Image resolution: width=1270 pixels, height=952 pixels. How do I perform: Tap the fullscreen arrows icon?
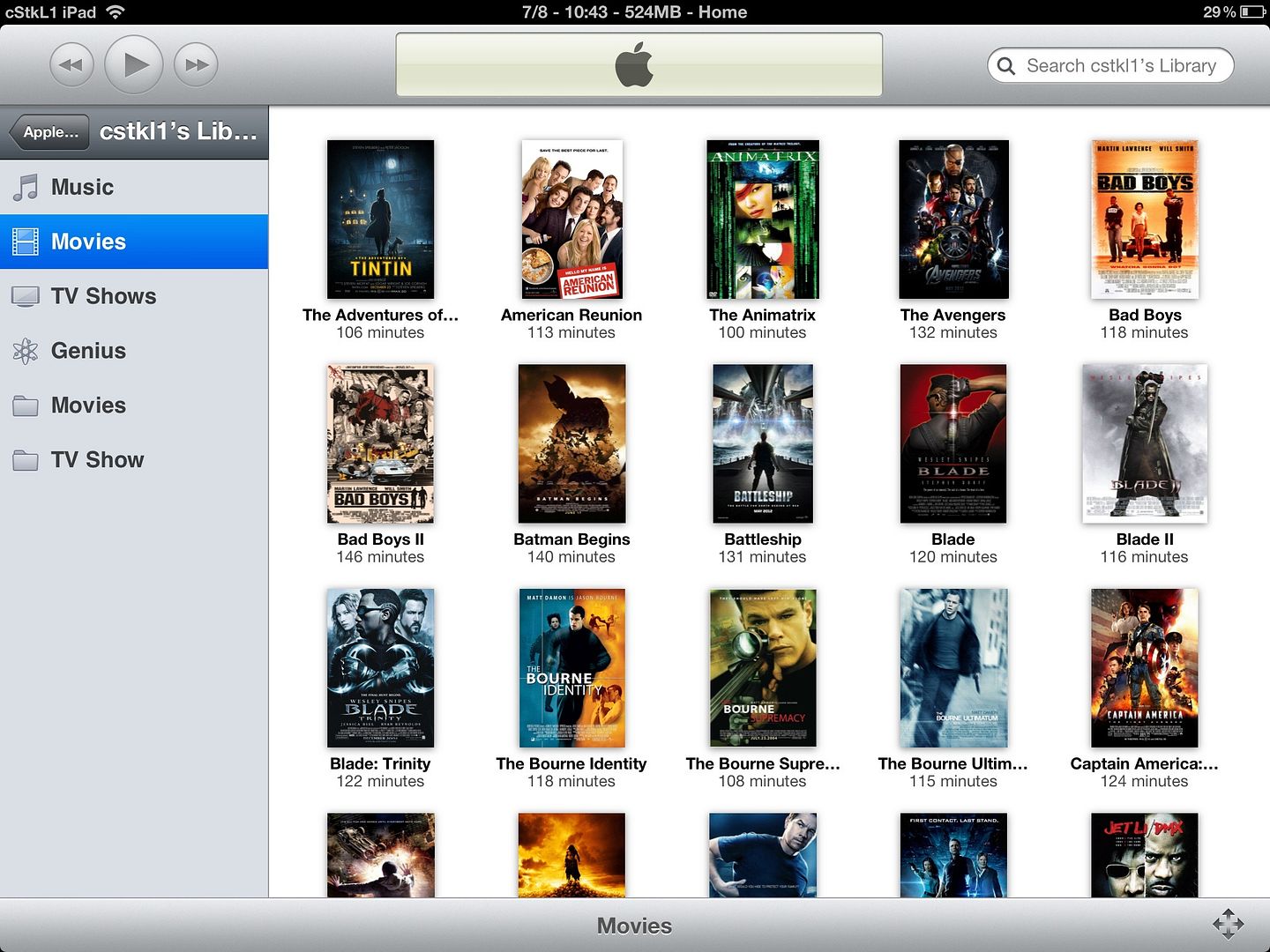(x=1228, y=924)
